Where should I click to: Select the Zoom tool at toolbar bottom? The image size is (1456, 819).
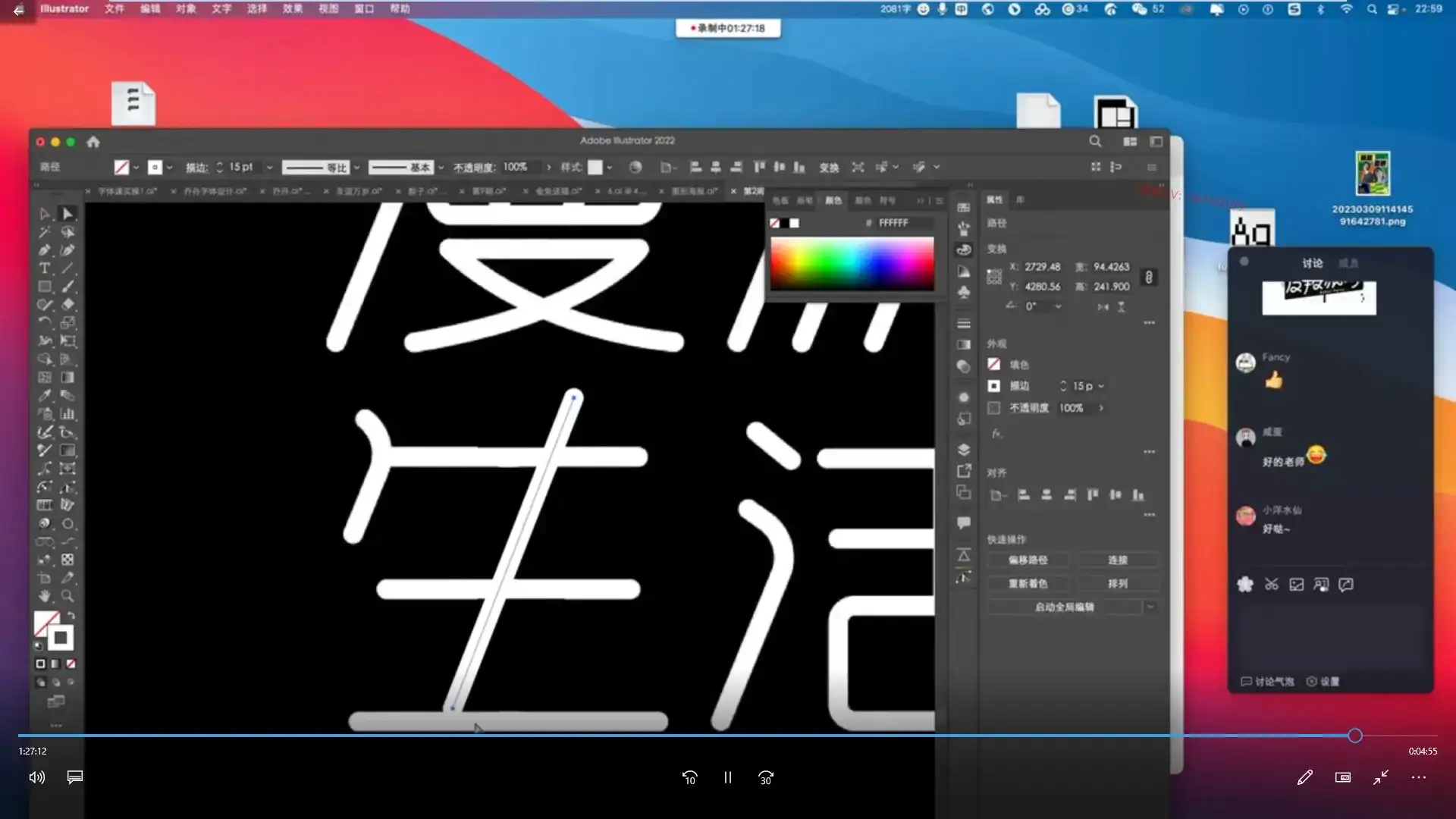[x=67, y=597]
